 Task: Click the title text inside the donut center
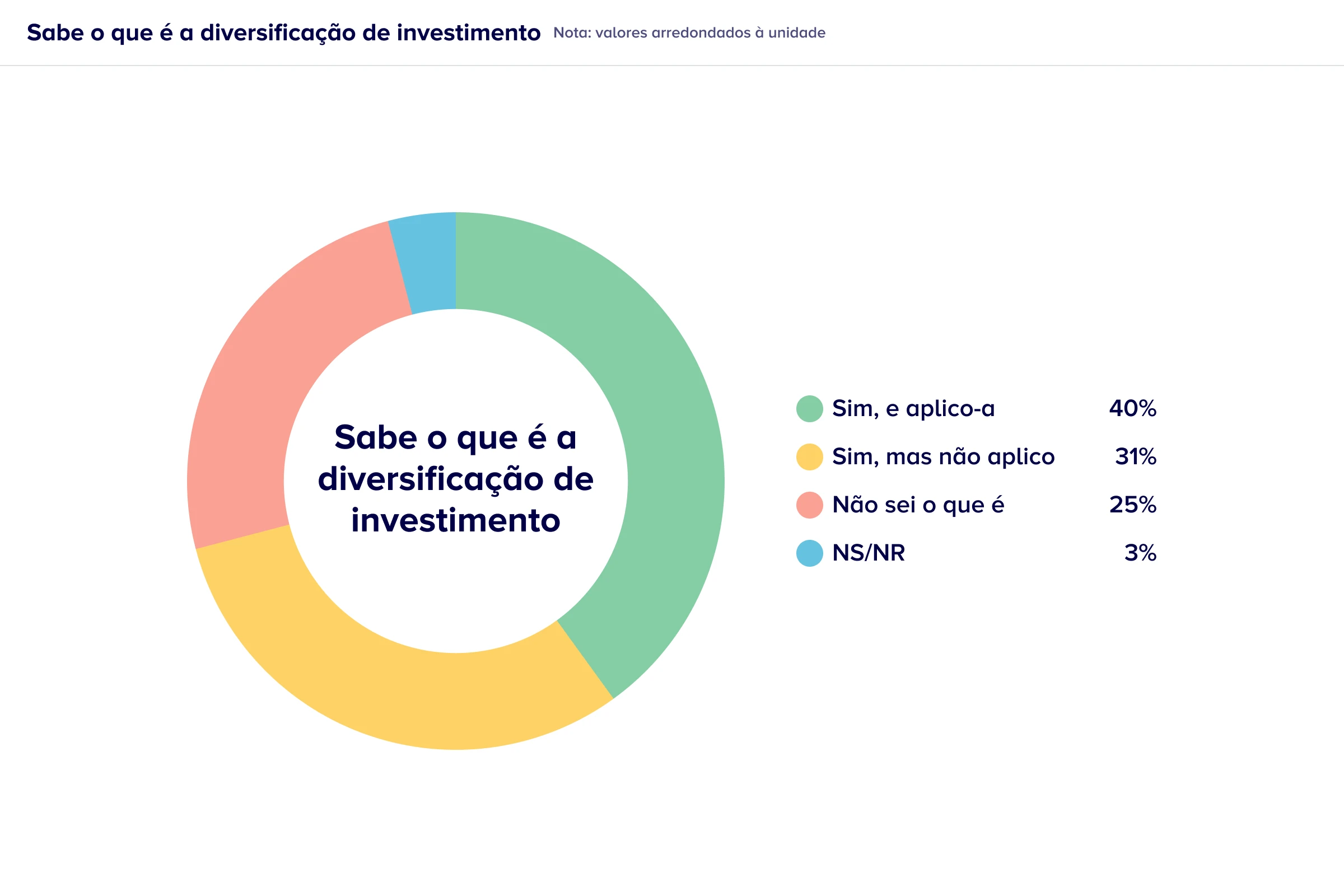point(455,479)
